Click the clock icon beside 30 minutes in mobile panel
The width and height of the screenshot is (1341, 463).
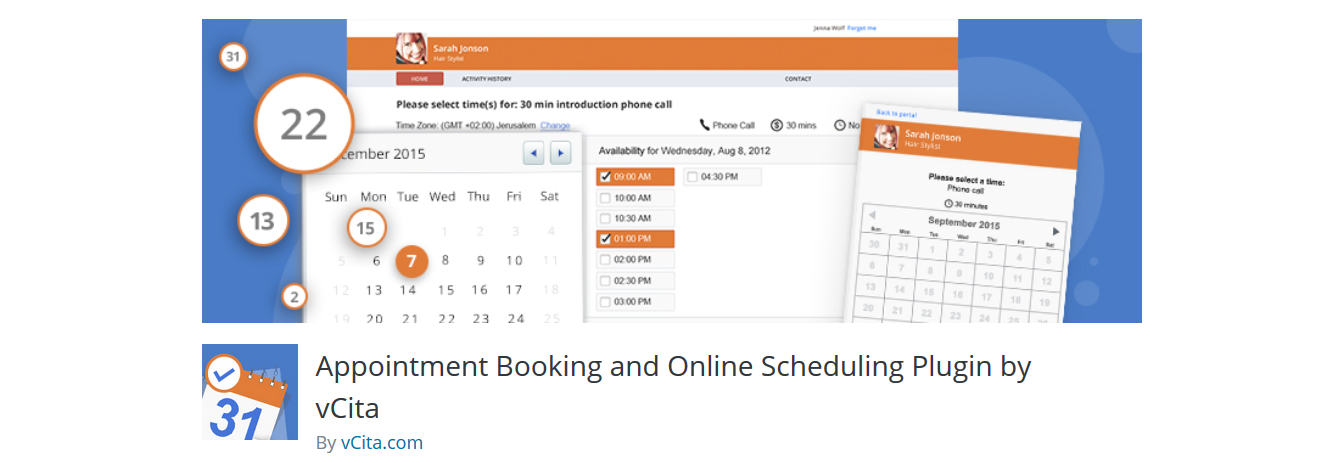click(948, 202)
